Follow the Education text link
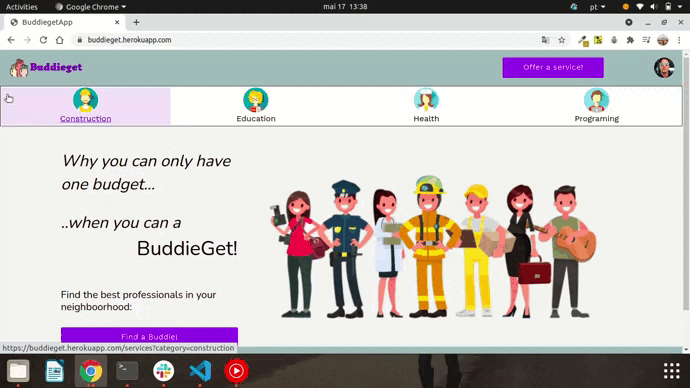 (256, 118)
